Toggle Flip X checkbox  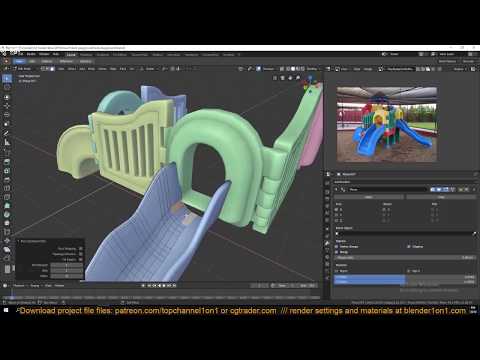(x=432, y=210)
